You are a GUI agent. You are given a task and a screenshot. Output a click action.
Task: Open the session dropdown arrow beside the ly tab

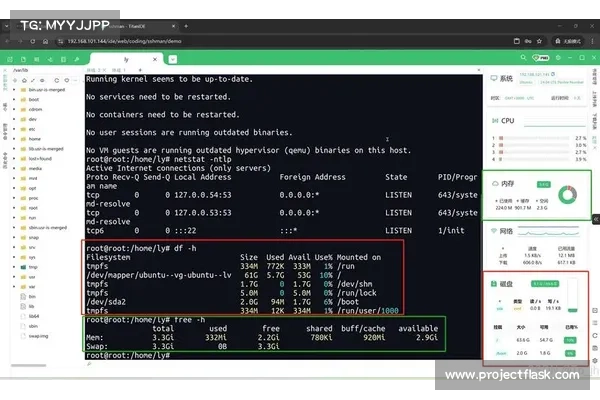(x=173, y=59)
